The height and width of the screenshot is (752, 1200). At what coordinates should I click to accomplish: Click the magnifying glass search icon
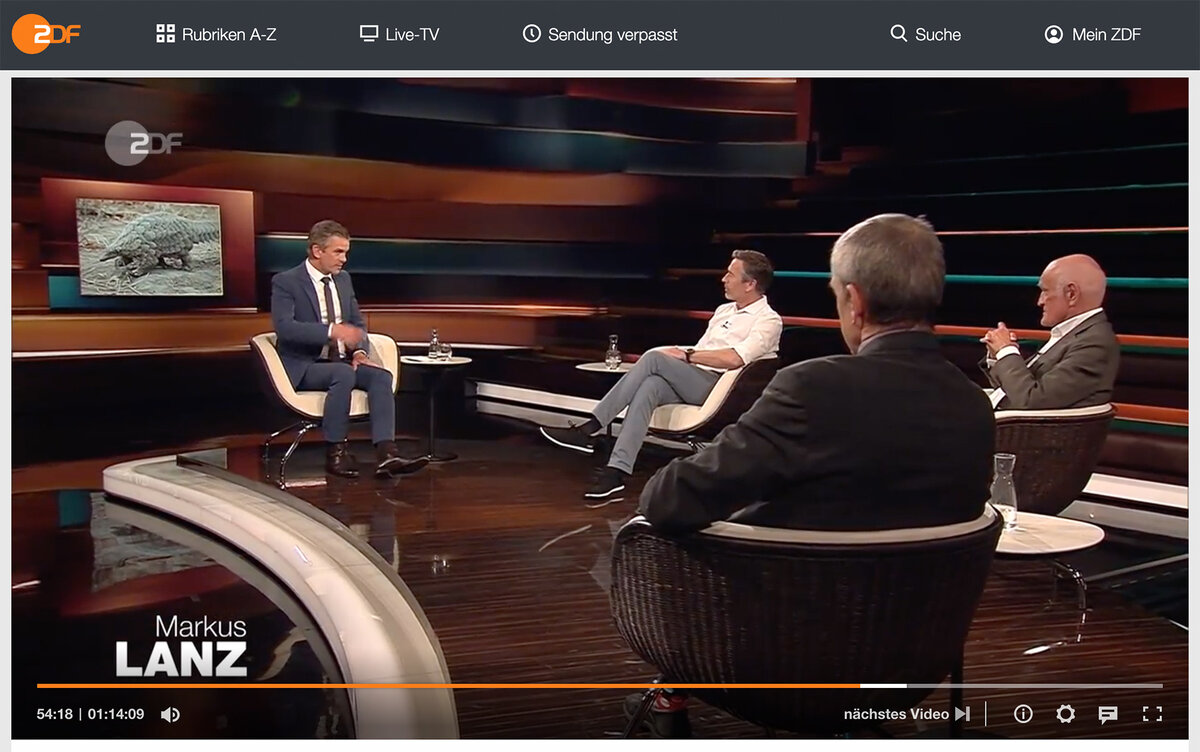tap(898, 34)
